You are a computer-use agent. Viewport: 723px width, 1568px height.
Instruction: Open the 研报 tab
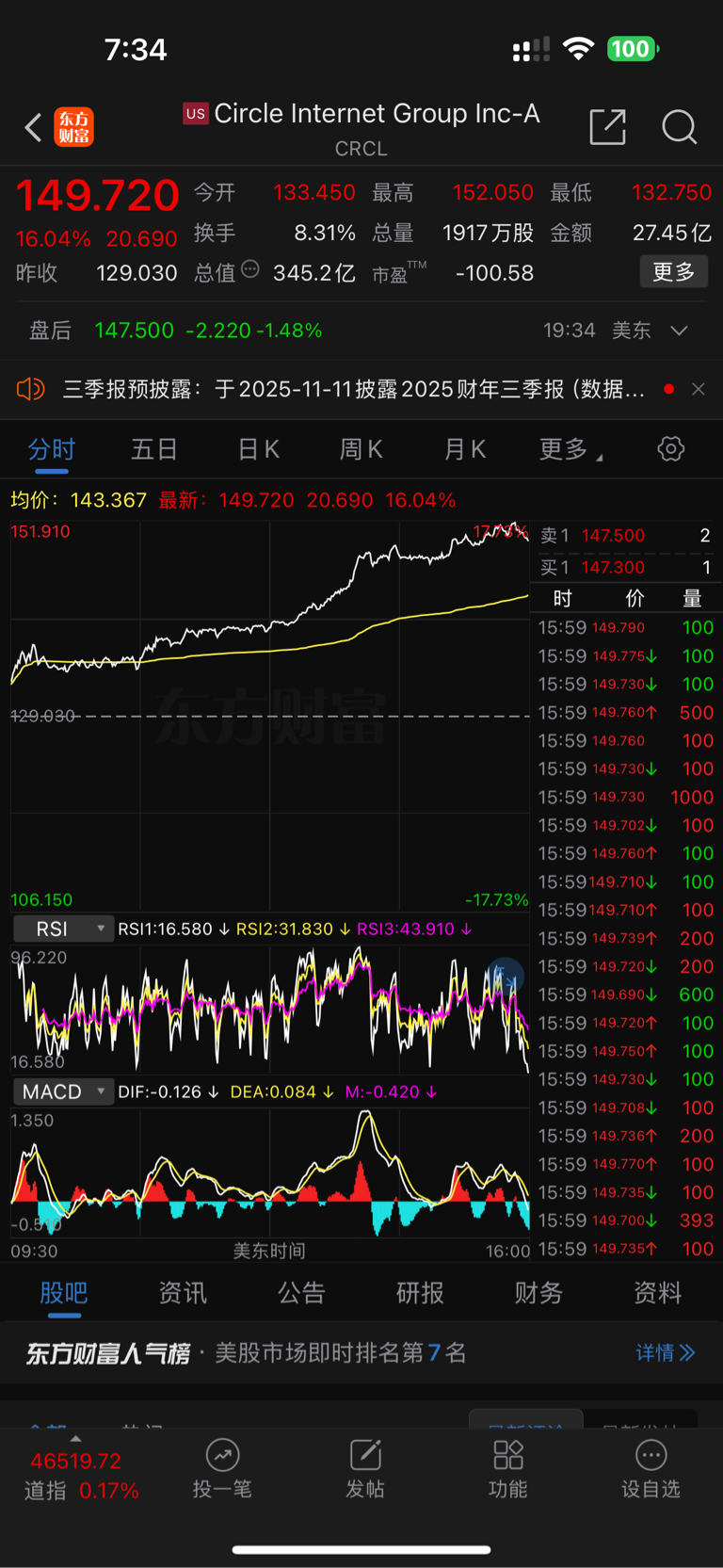(420, 1292)
